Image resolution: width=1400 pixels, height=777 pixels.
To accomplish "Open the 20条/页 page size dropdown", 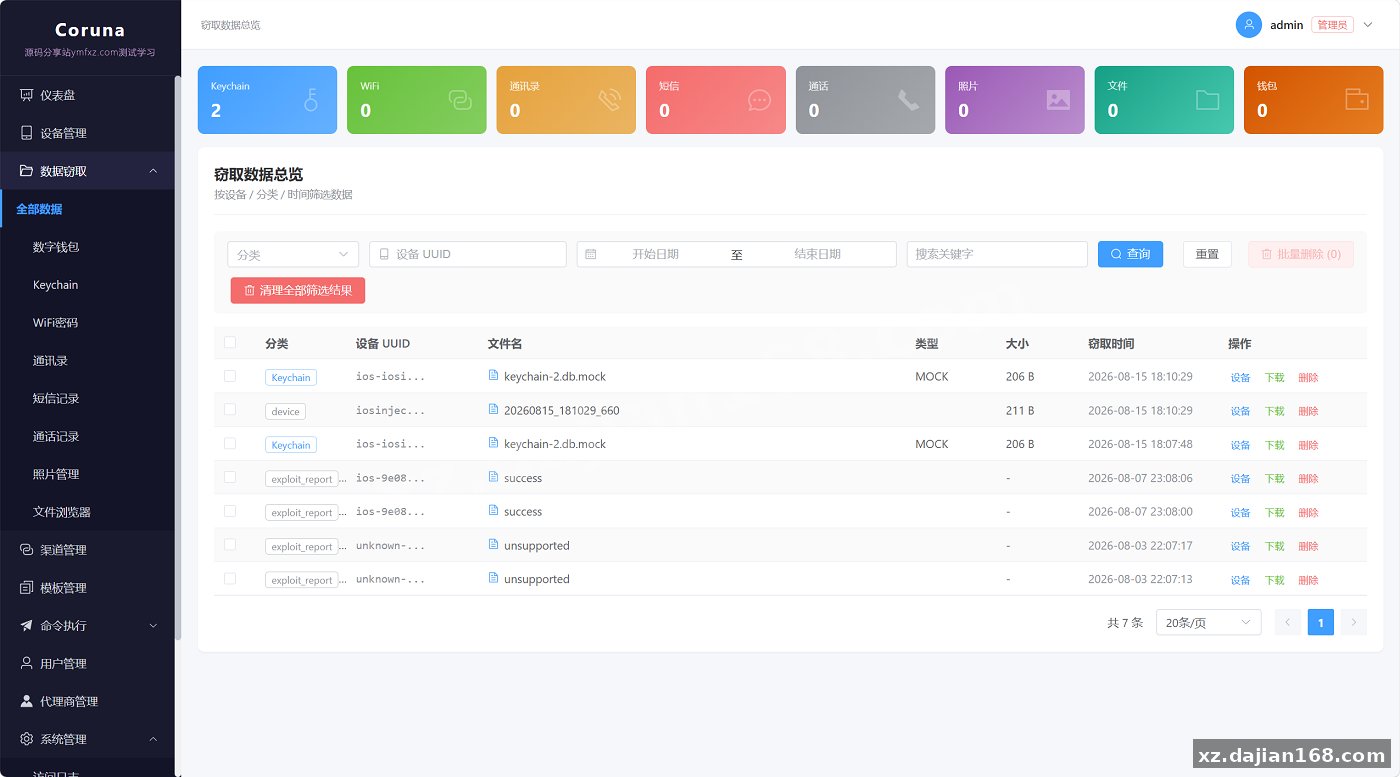I will pos(1208,622).
